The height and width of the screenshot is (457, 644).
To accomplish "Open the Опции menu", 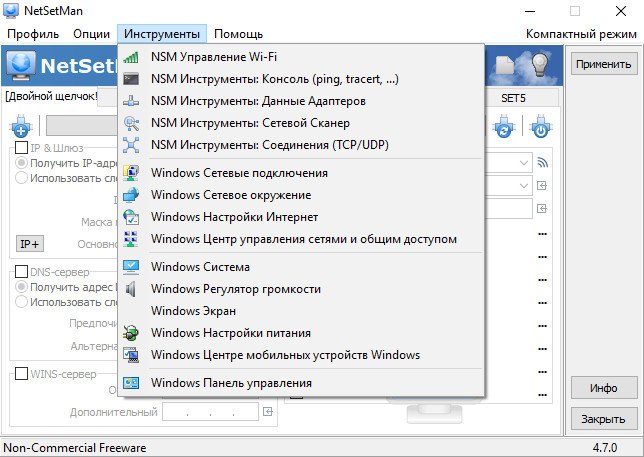I will click(x=92, y=34).
